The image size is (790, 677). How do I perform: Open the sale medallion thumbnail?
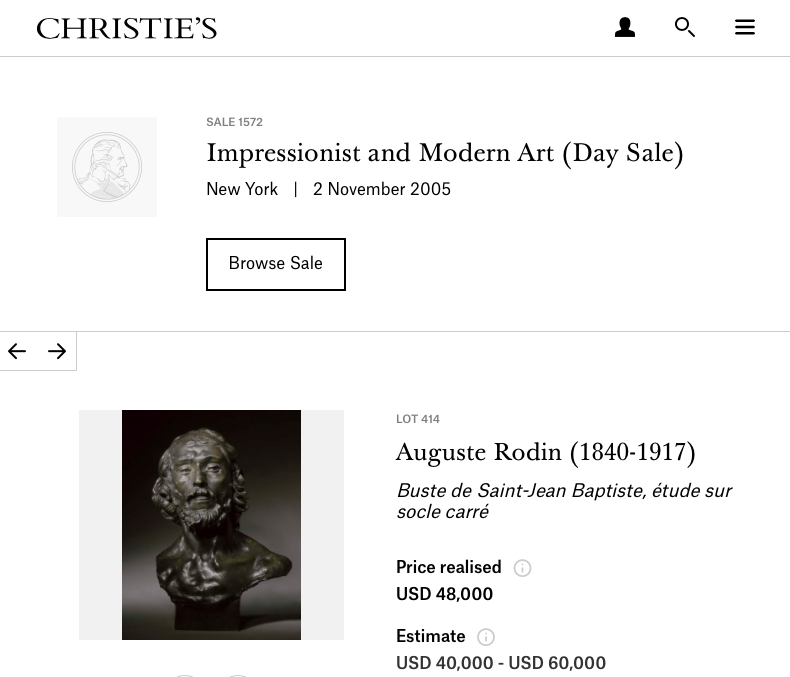point(107,167)
